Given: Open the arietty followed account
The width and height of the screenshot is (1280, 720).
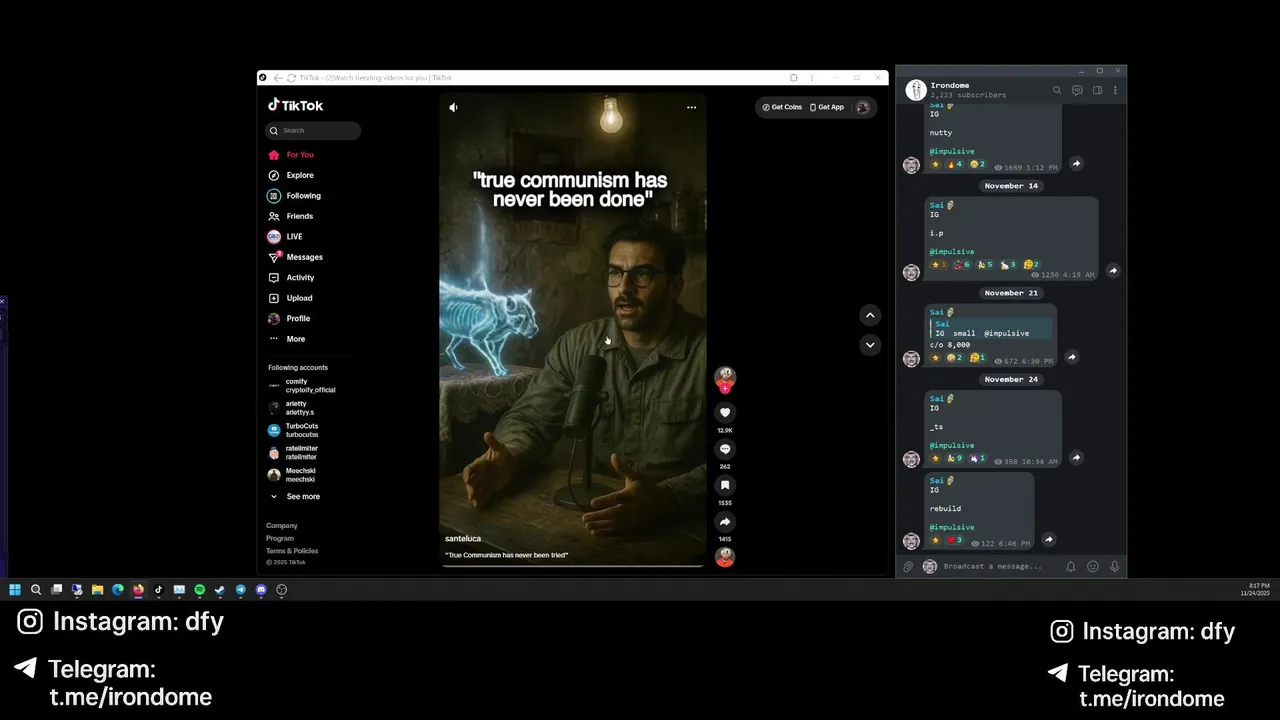Looking at the screenshot, I should point(292,408).
